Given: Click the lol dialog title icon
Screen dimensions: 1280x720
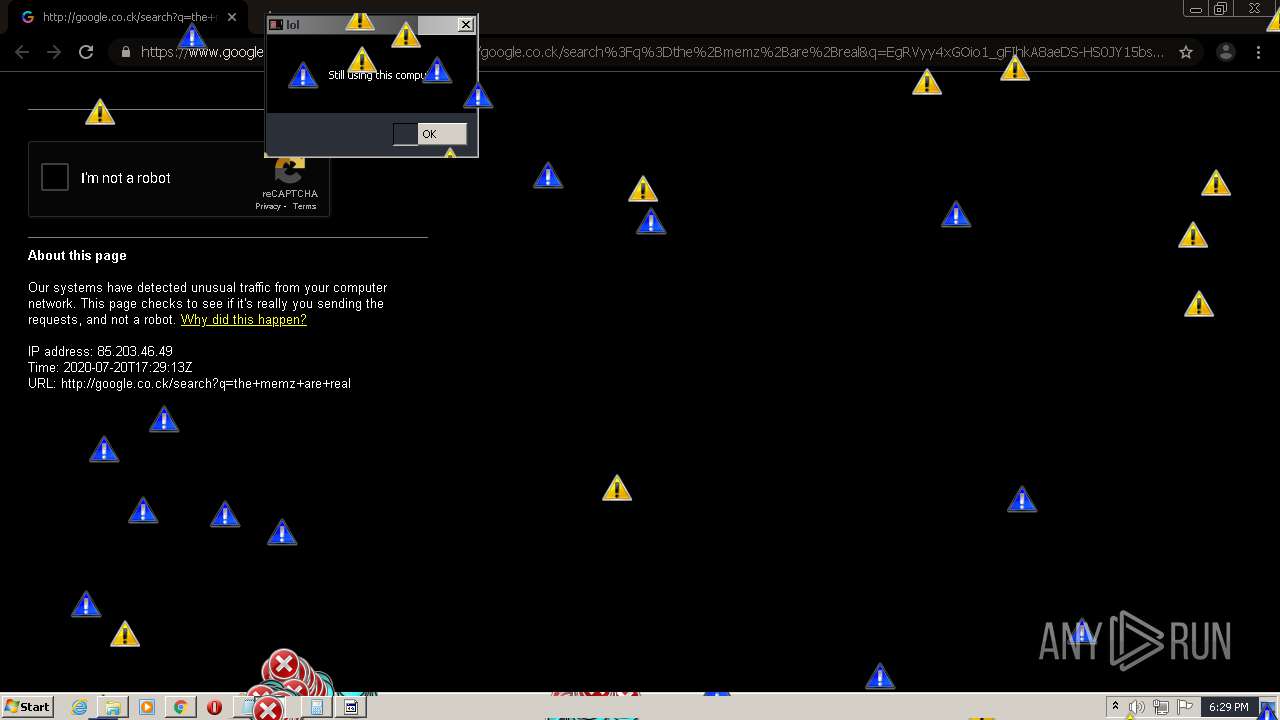Looking at the screenshot, I should [x=276, y=25].
